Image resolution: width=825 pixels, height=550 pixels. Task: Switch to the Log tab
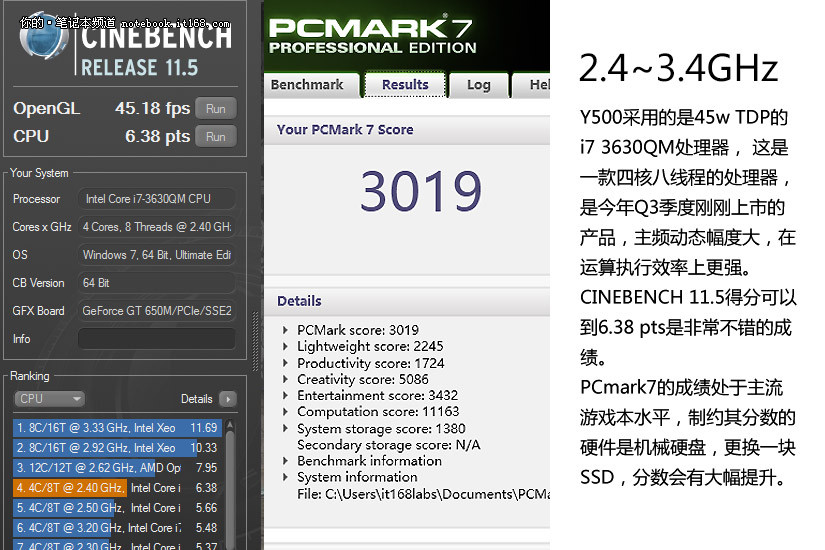pos(478,85)
